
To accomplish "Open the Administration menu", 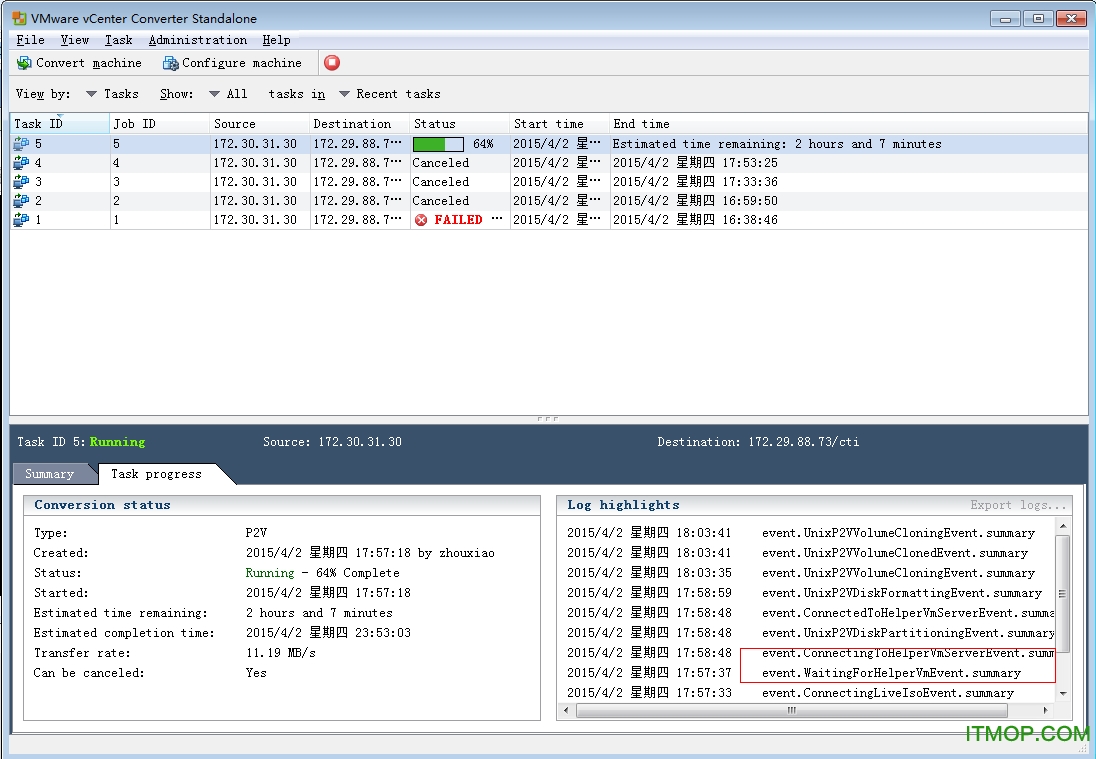I will point(198,40).
